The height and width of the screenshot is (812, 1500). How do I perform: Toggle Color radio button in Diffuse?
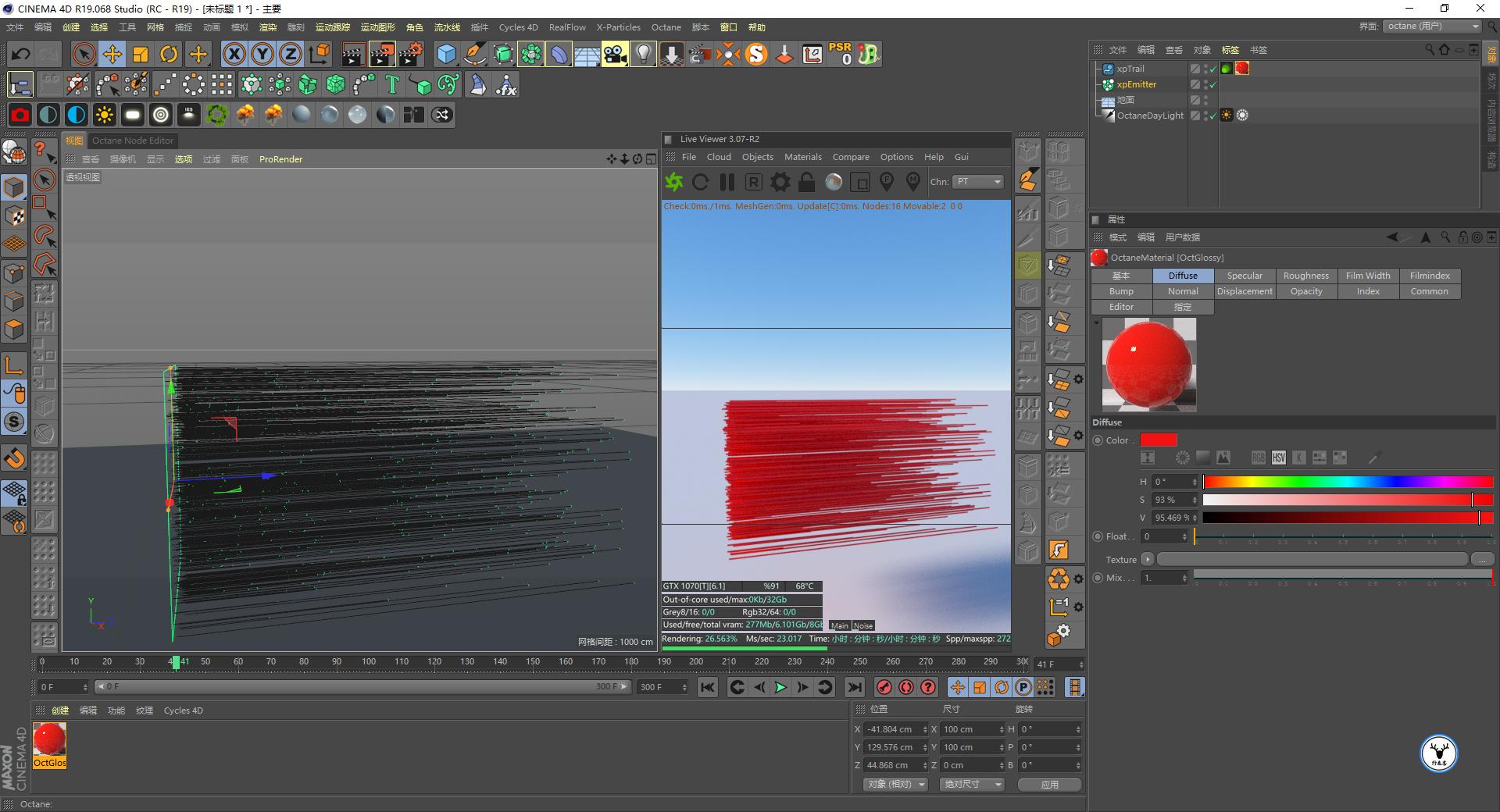pyautogui.click(x=1098, y=440)
